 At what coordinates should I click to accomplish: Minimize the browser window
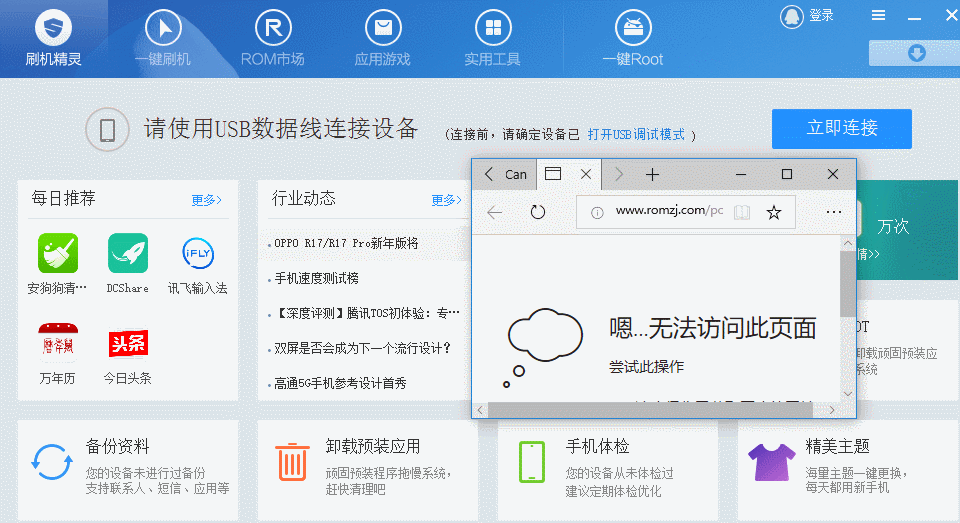(741, 175)
